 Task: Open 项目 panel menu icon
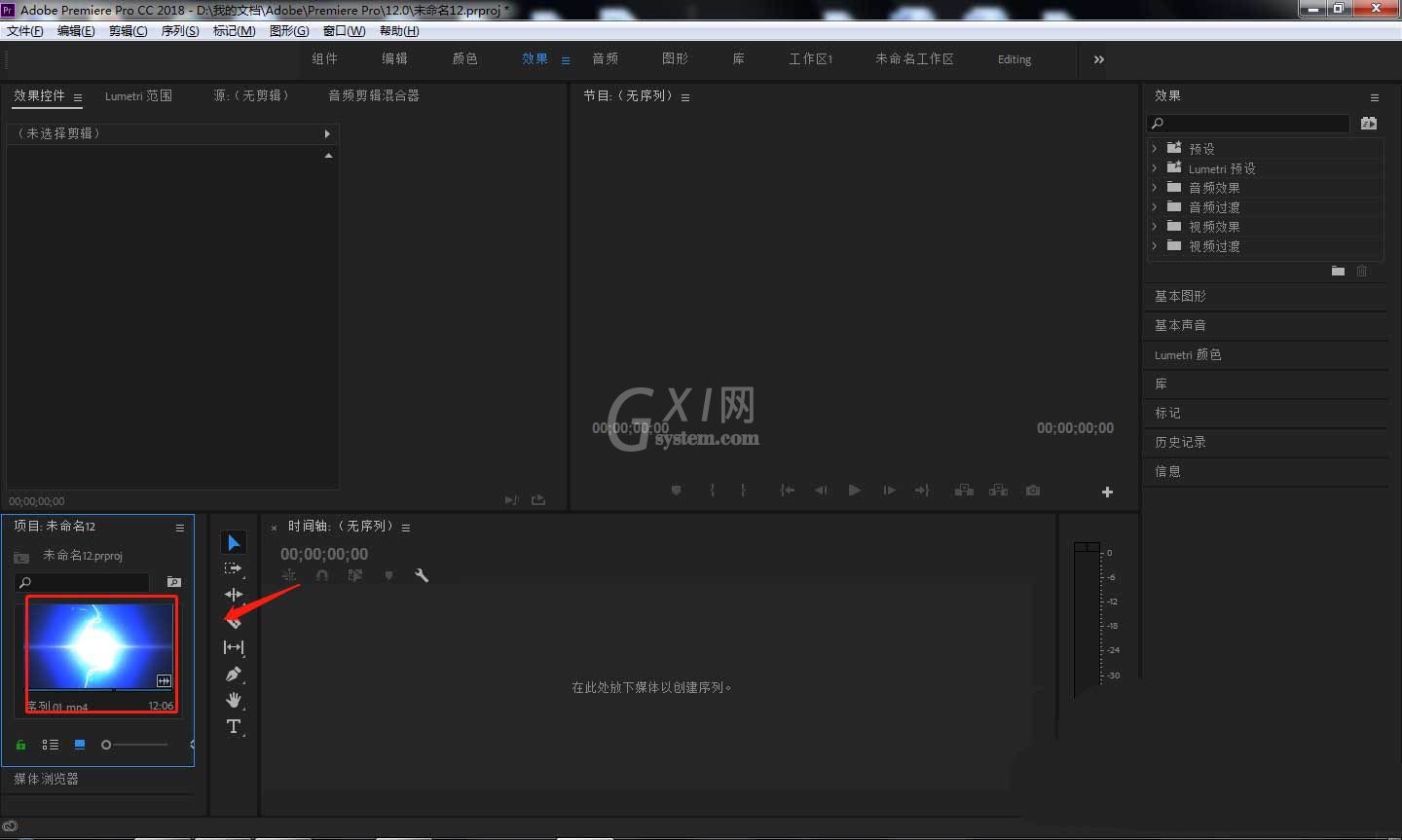click(x=180, y=528)
